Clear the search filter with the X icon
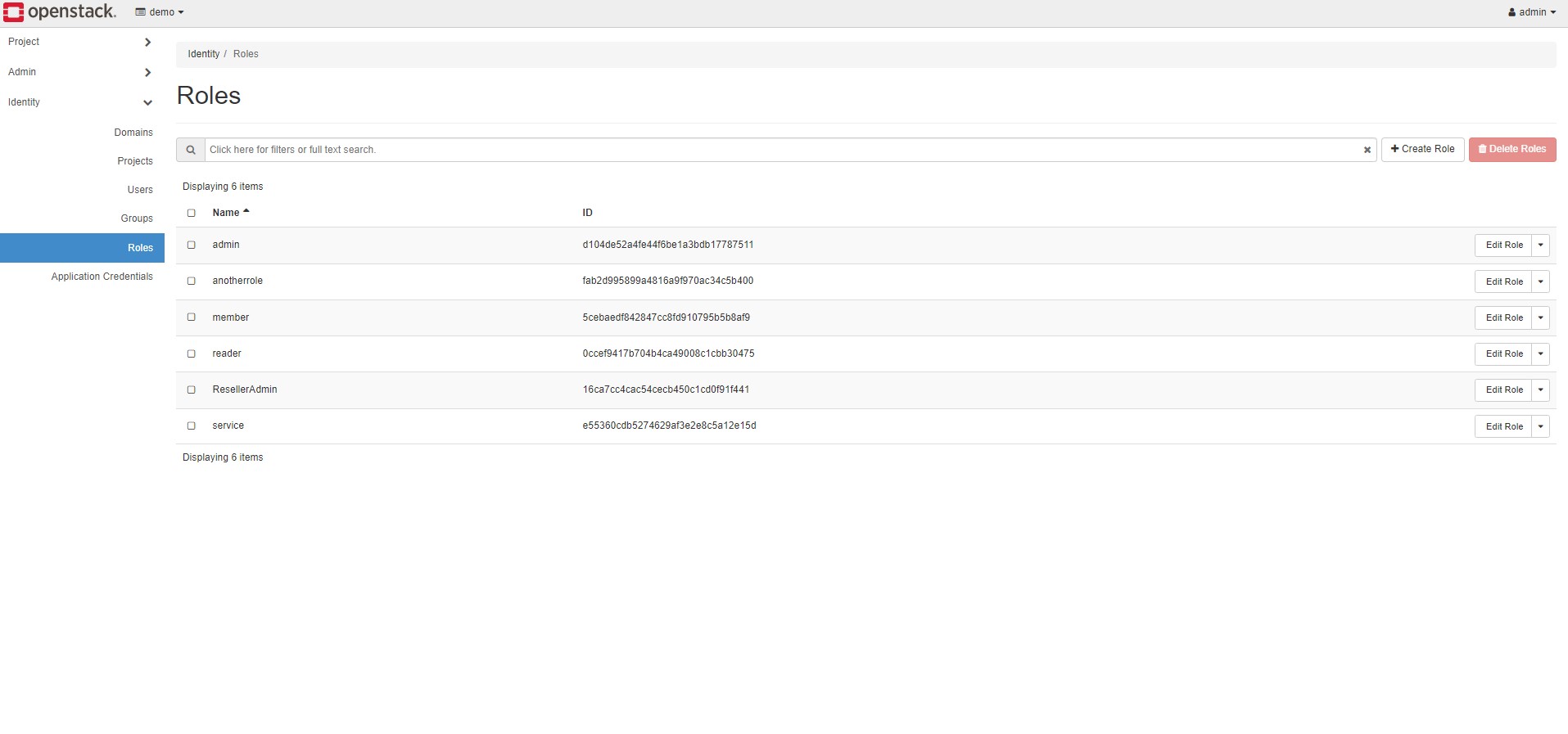This screenshot has height=734, width=1568. point(1367,150)
